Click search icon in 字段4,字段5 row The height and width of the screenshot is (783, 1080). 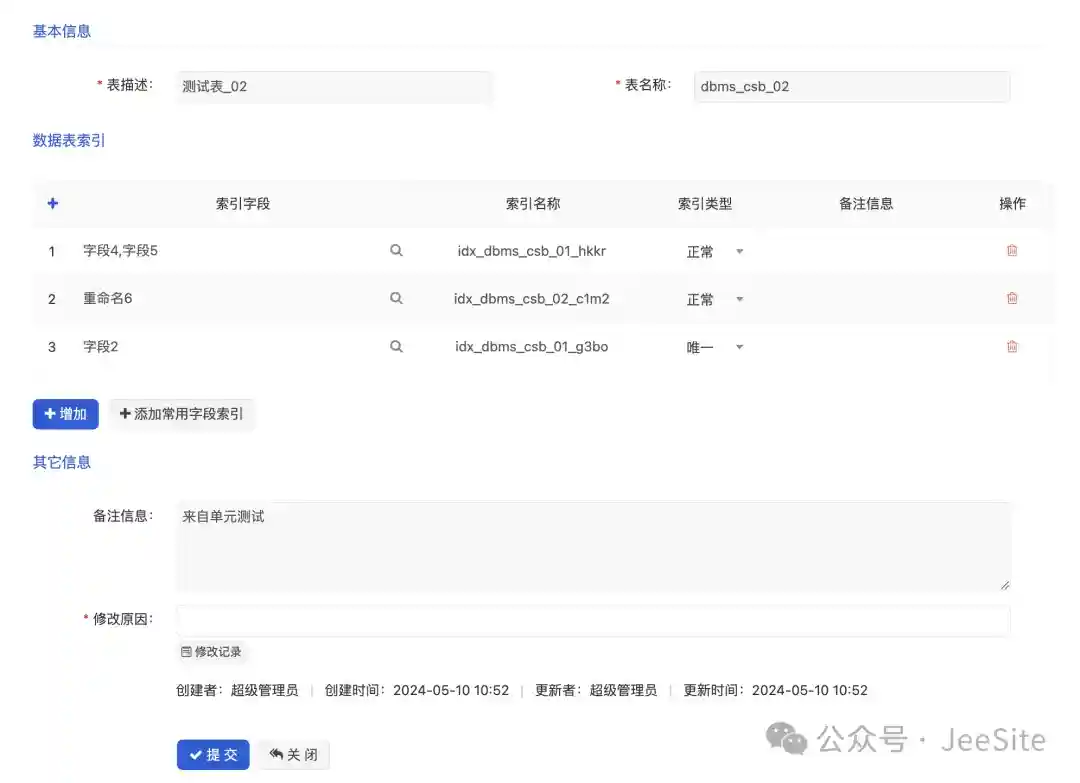pyautogui.click(x=396, y=251)
